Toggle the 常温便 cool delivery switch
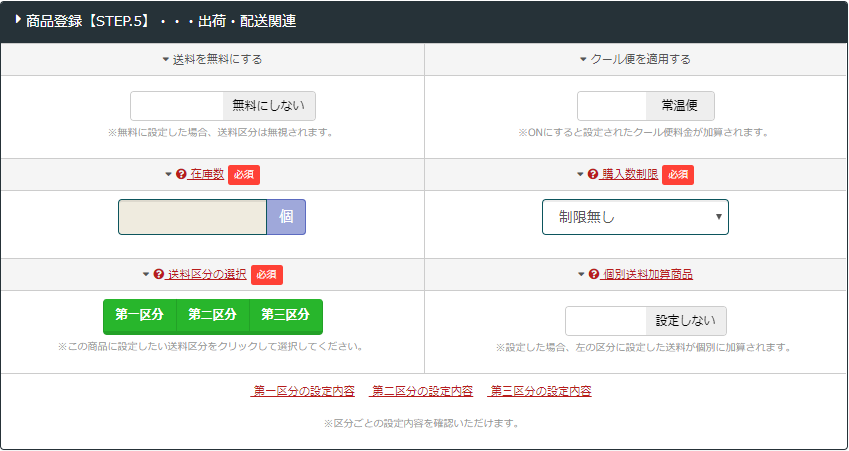Image resolution: width=849 pixels, height=451 pixels. pos(645,106)
